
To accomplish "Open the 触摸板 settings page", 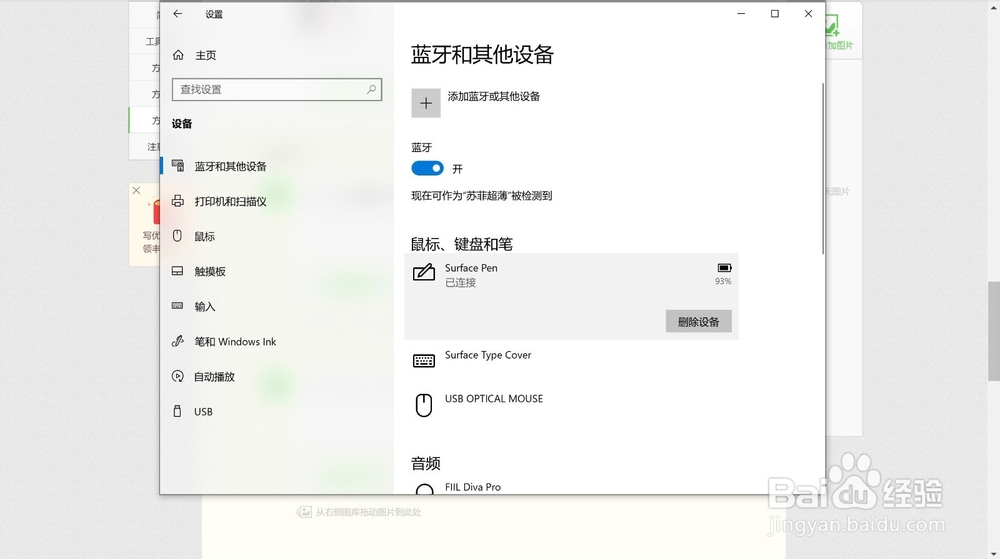I will (x=277, y=272).
